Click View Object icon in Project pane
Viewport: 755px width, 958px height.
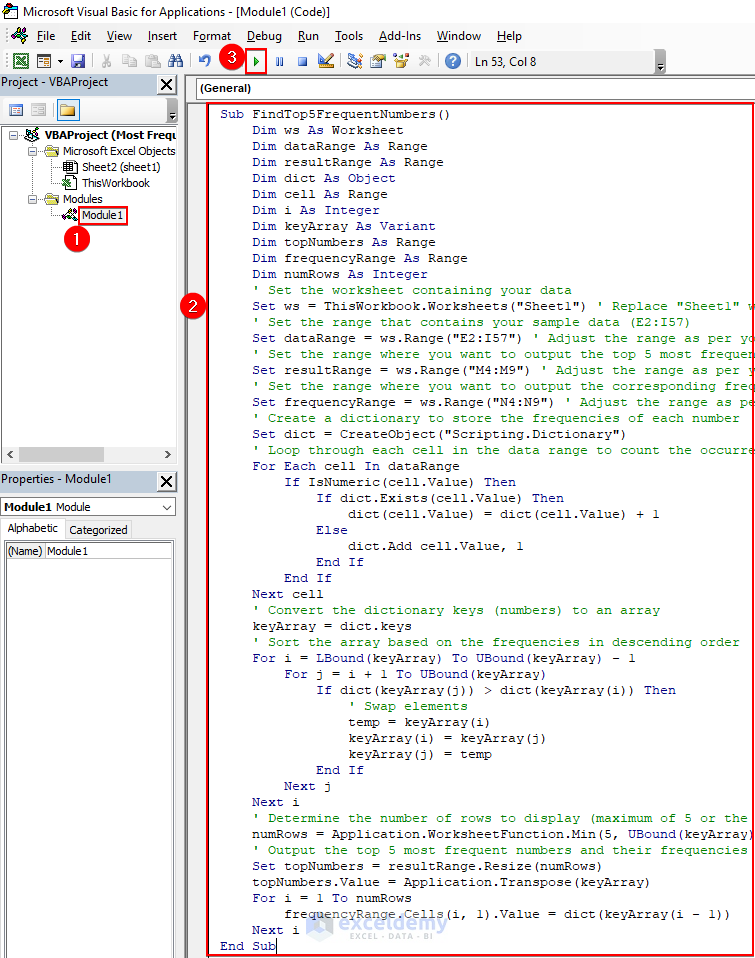(38, 110)
